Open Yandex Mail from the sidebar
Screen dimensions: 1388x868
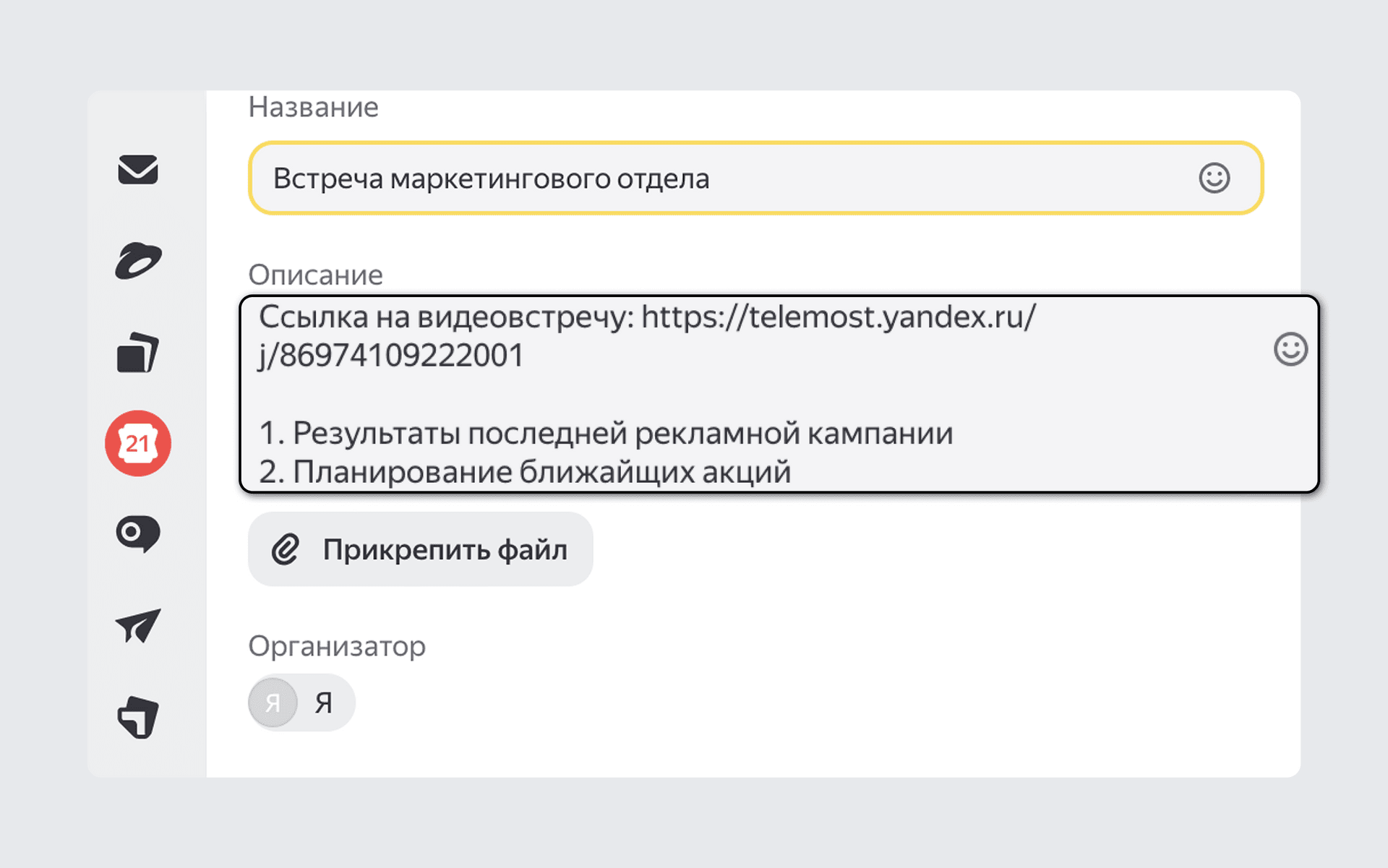coord(138,170)
